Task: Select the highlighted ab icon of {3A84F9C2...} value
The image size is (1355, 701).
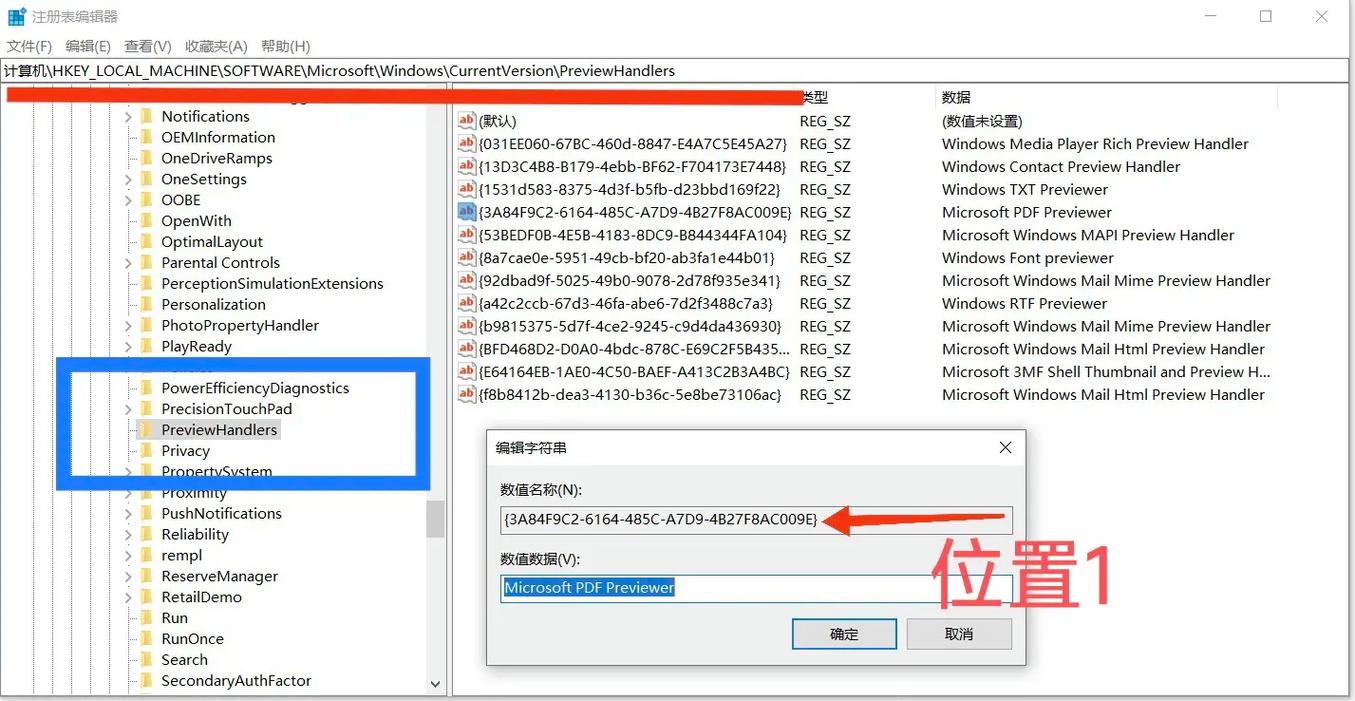Action: tap(467, 212)
